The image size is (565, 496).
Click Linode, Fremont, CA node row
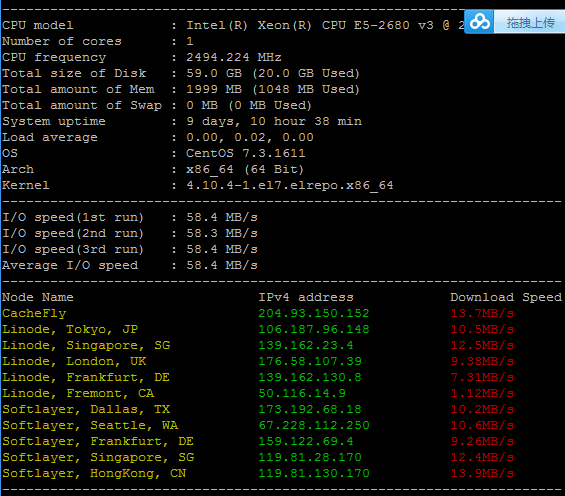tap(78, 393)
